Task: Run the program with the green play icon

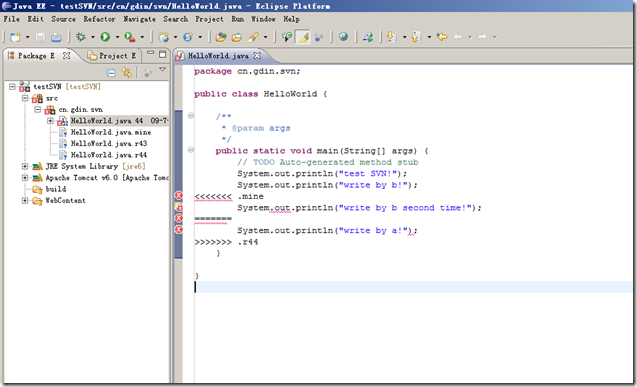Action: click(105, 37)
